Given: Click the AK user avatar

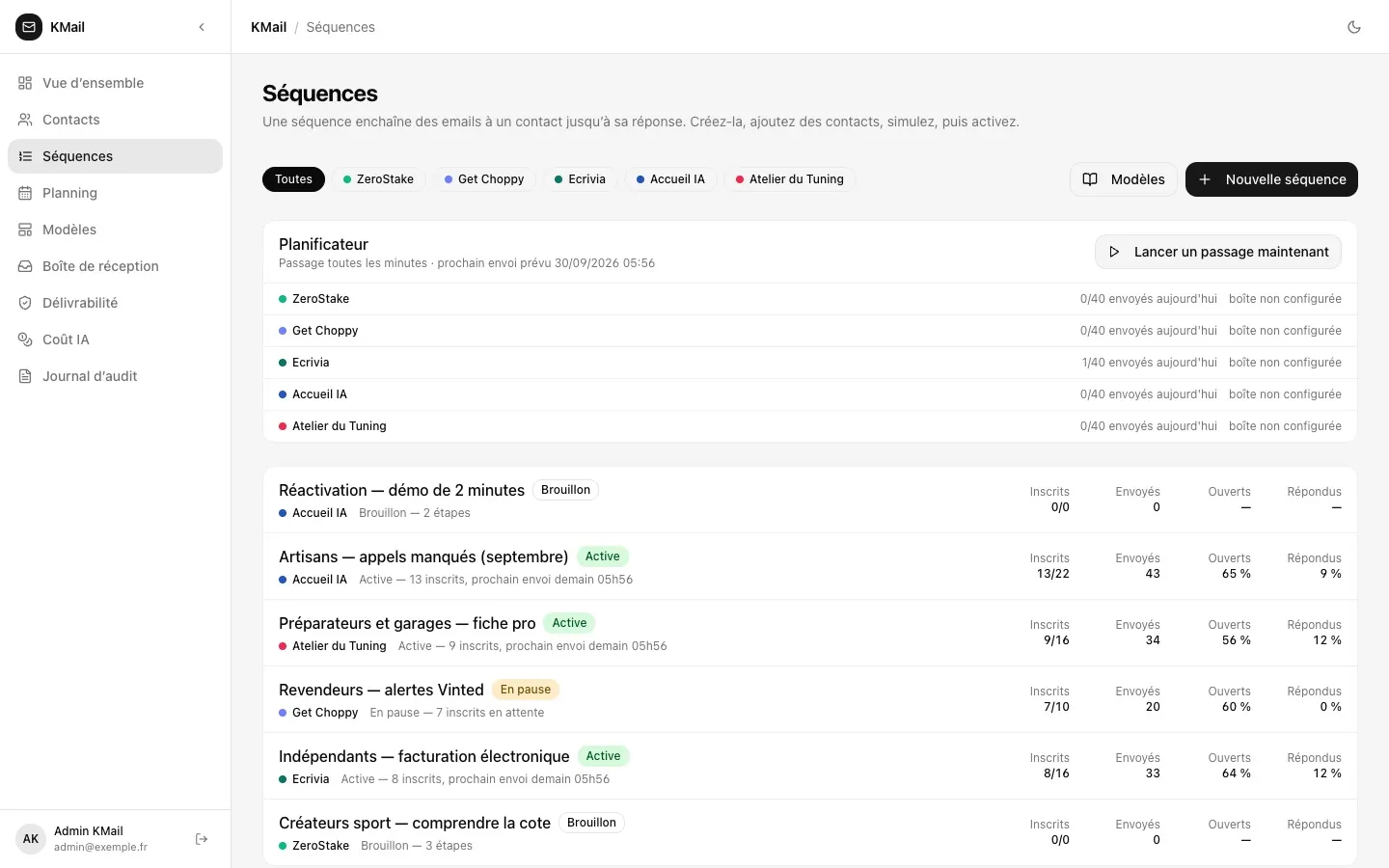Looking at the screenshot, I should click(x=31, y=839).
